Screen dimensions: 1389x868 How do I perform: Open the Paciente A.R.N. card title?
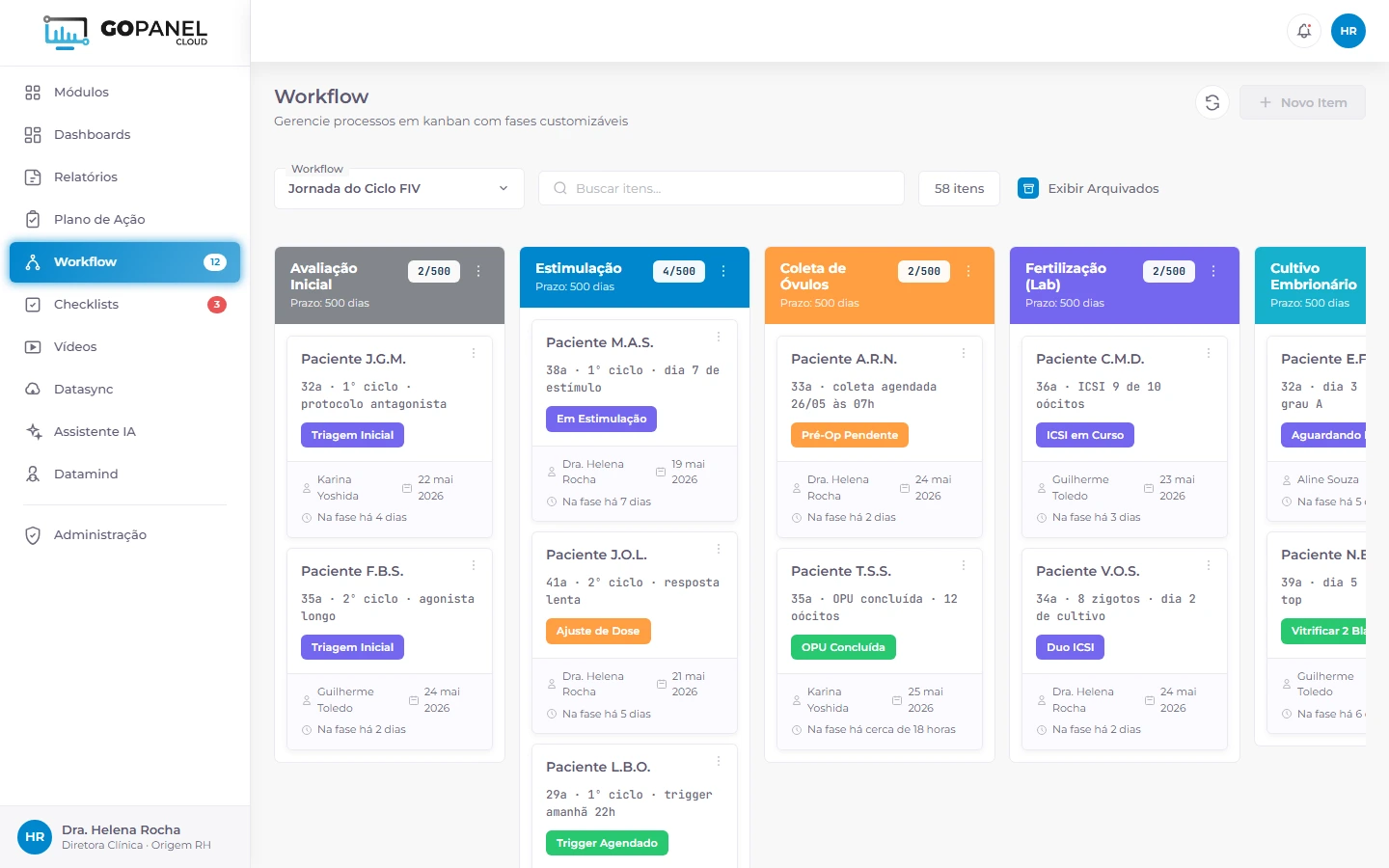pyautogui.click(x=844, y=359)
